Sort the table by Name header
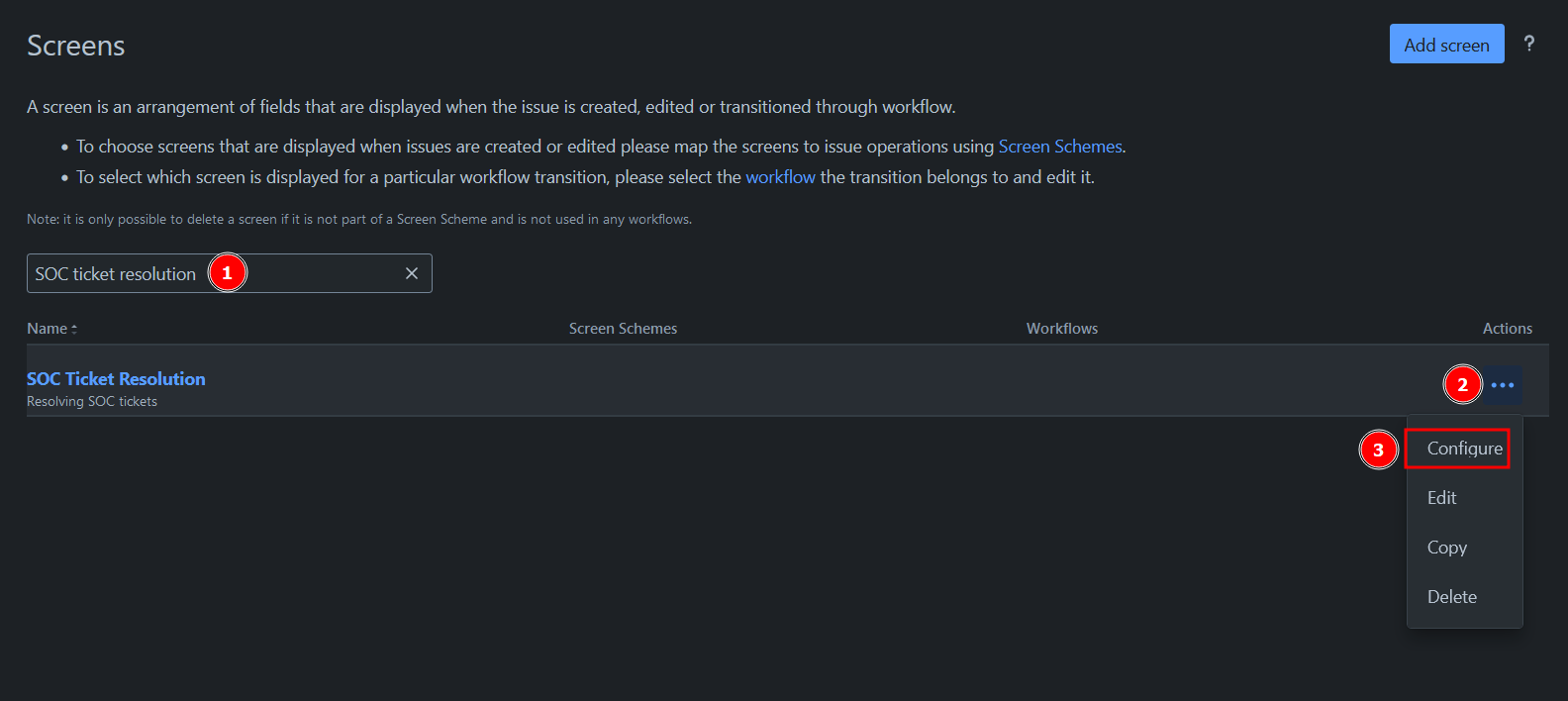The height and width of the screenshot is (701, 1568). 47,329
